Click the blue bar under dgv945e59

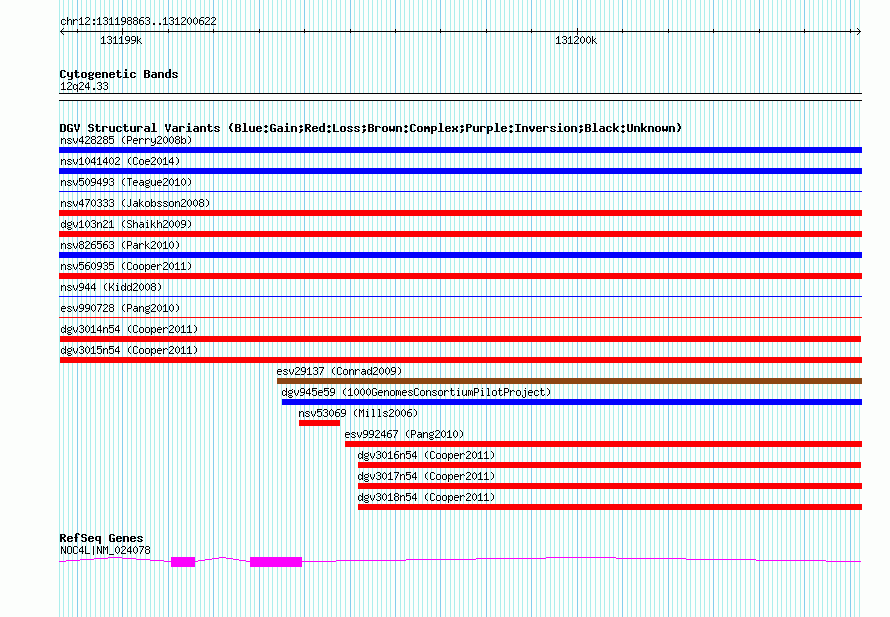tap(572, 402)
